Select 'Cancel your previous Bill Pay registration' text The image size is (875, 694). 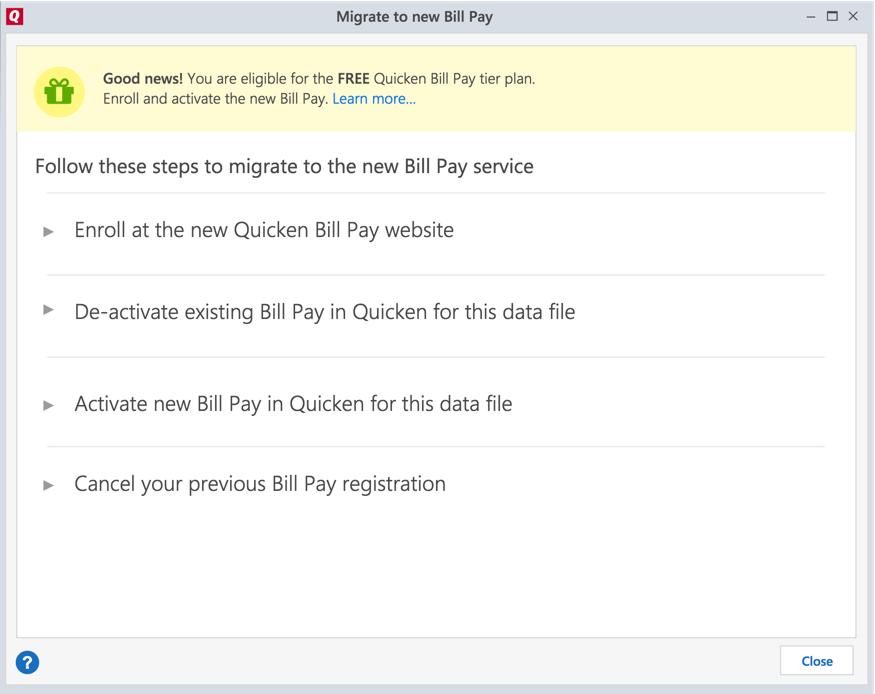pos(260,484)
